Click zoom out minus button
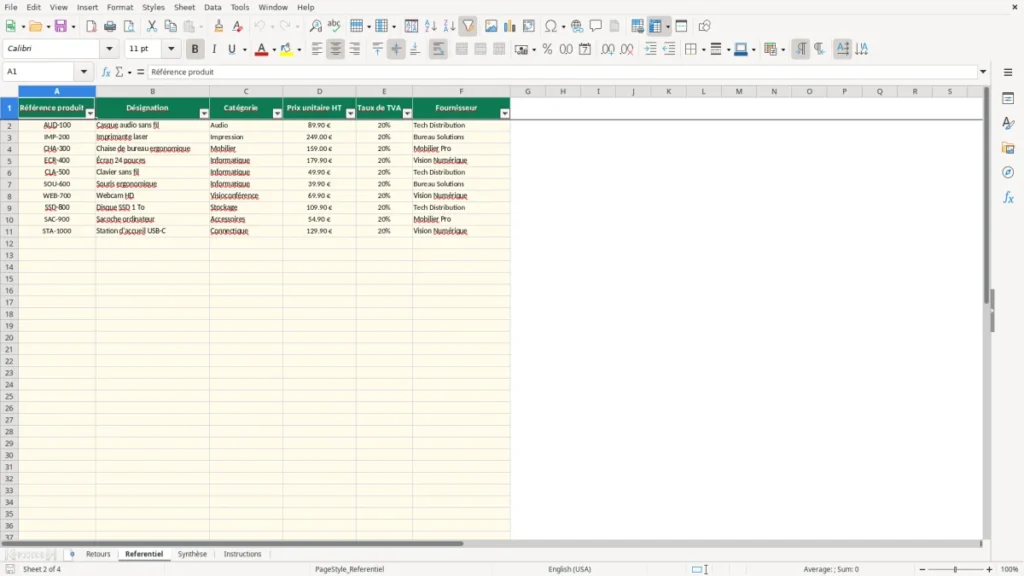The width and height of the screenshot is (1024, 576). (921, 569)
